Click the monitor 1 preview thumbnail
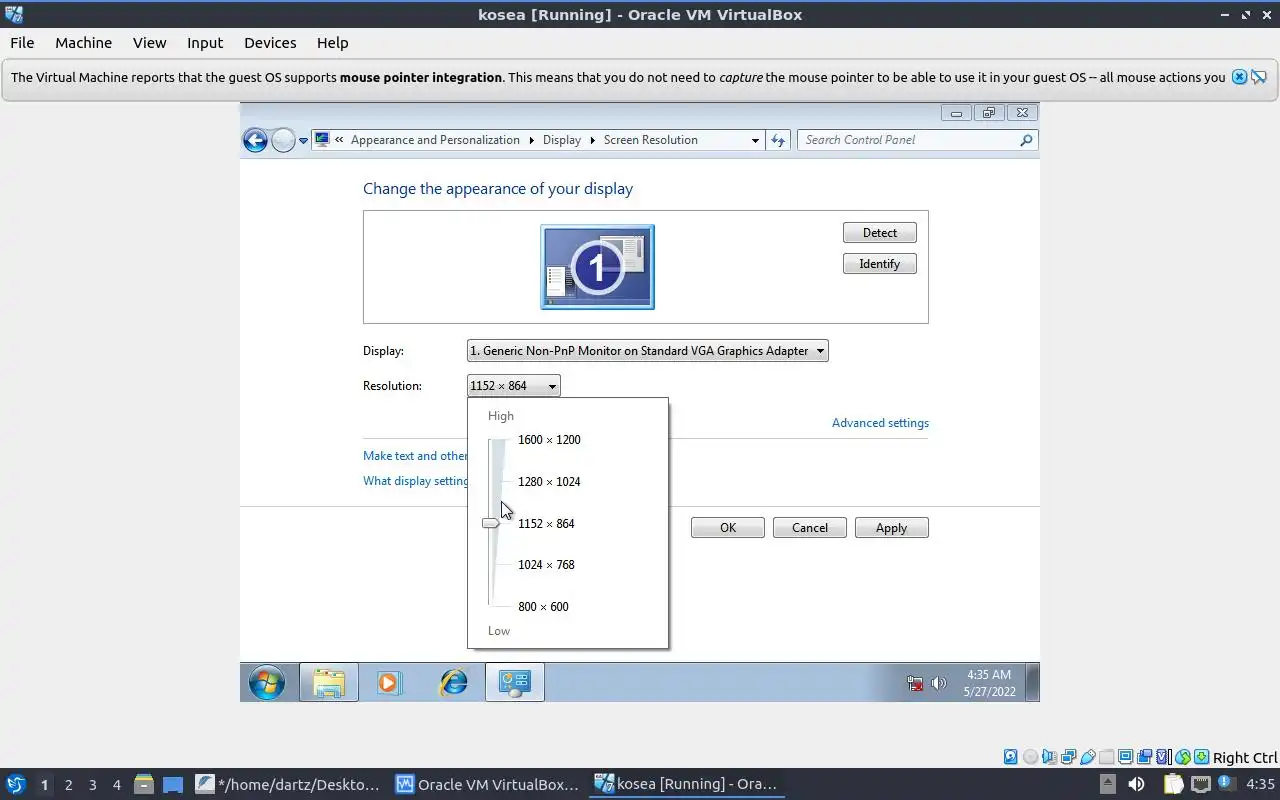 click(598, 267)
